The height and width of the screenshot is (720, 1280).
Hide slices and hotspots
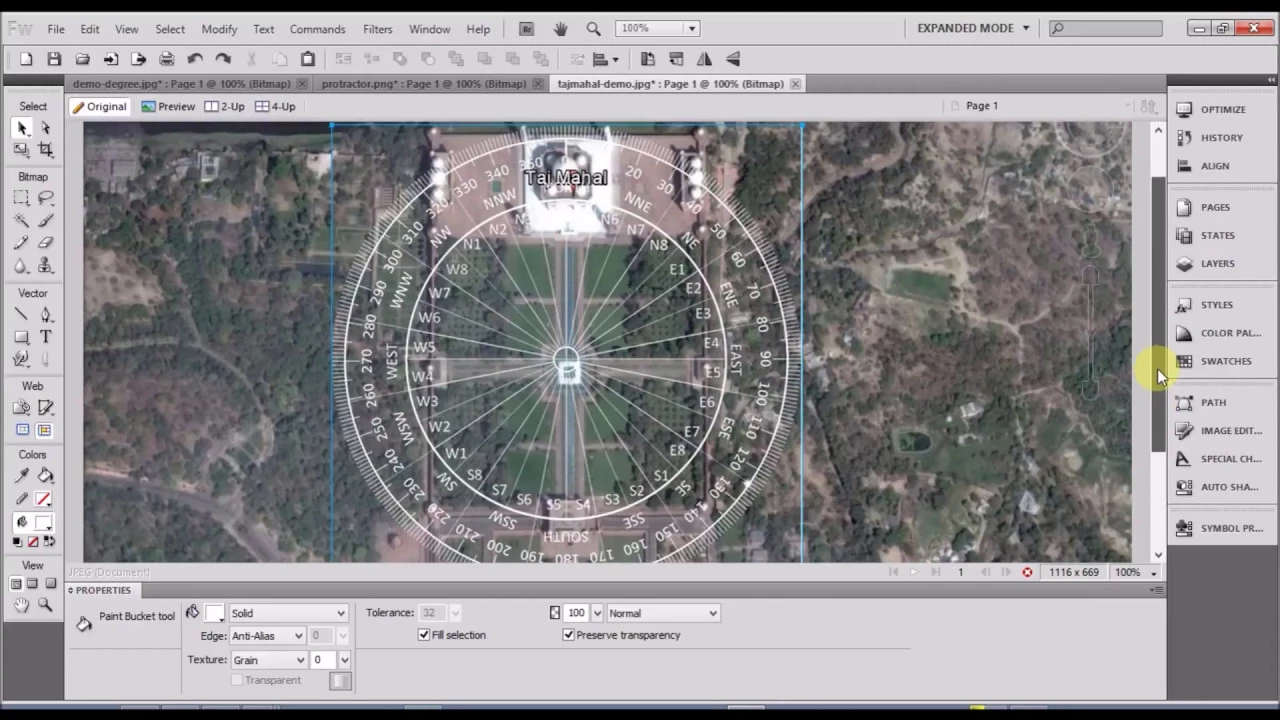coord(22,430)
